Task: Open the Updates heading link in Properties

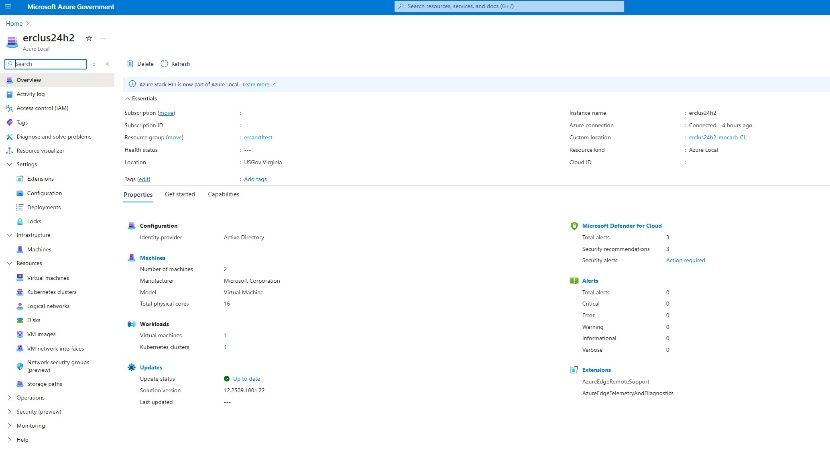Action: point(151,367)
